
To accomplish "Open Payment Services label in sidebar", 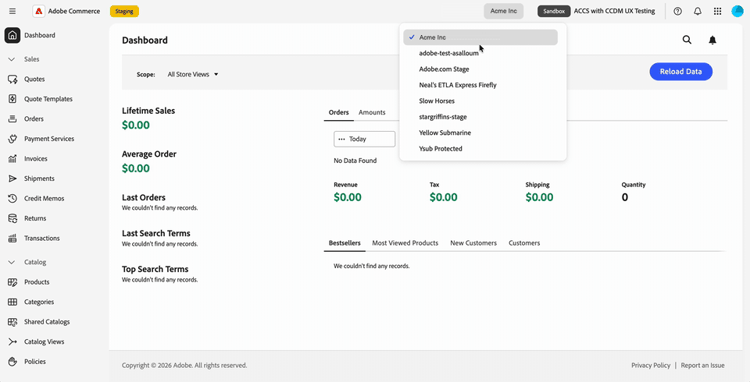I will [x=49, y=139].
